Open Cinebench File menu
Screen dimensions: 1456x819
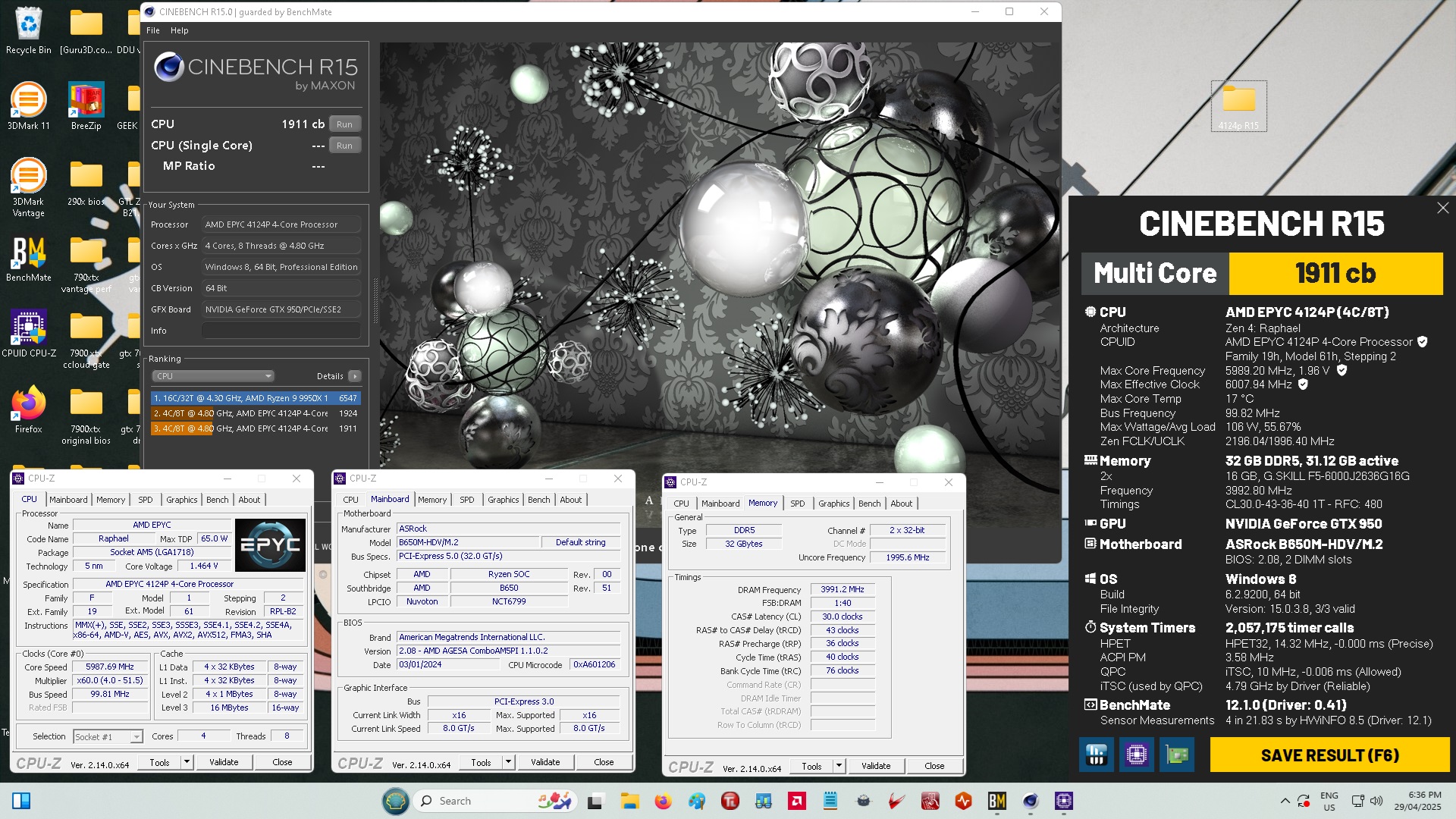[x=153, y=30]
